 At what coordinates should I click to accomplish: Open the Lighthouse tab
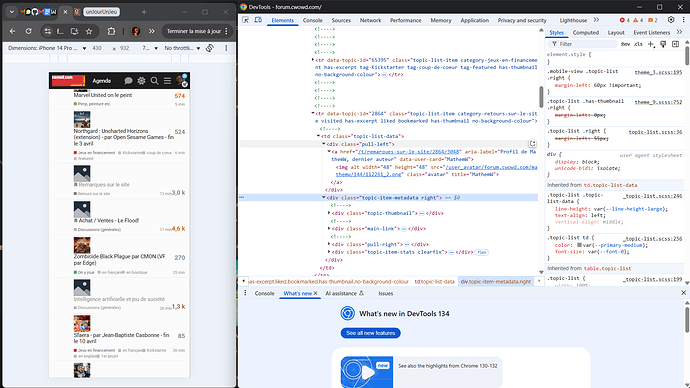point(573,20)
